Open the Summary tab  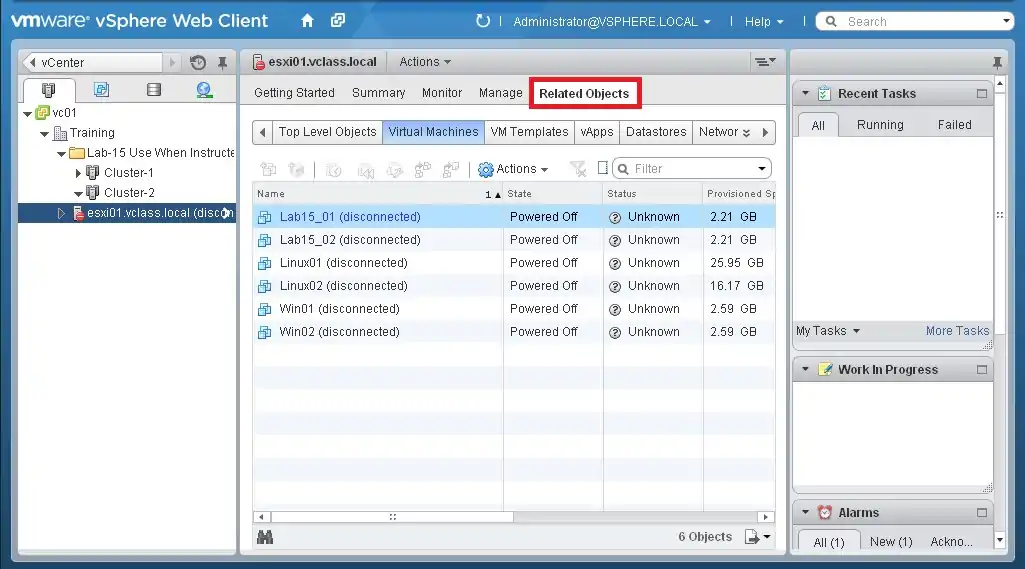tap(378, 93)
